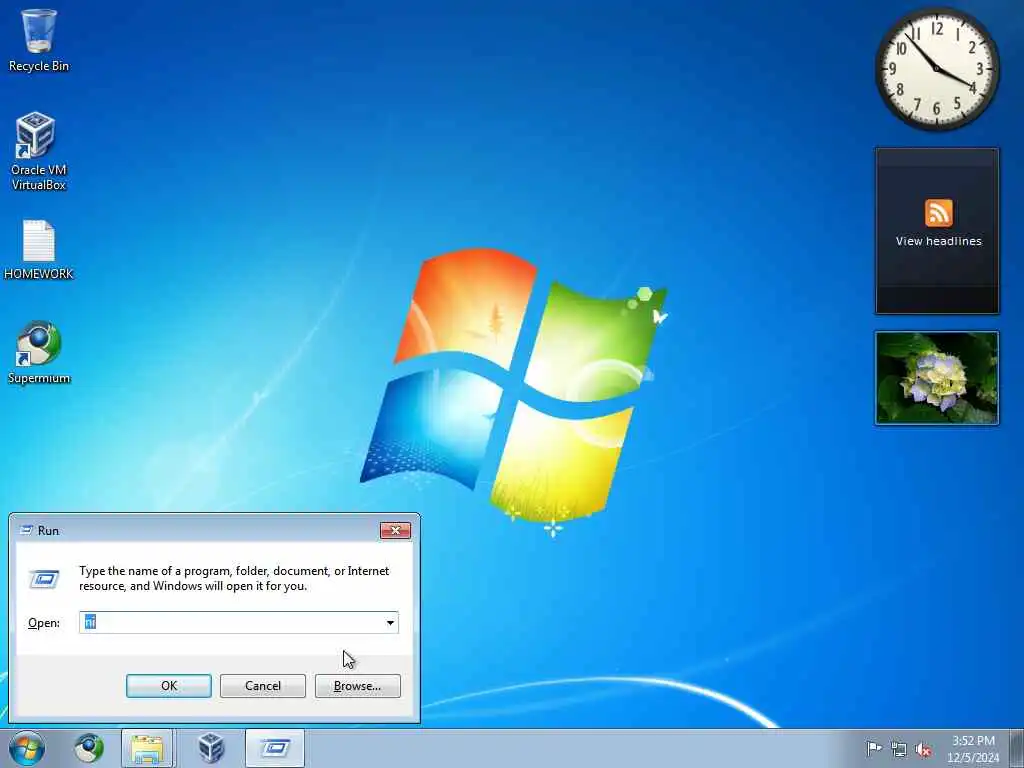The width and height of the screenshot is (1024, 768).
Task: Select the HOMEWORK file icon
Action: 39,250
